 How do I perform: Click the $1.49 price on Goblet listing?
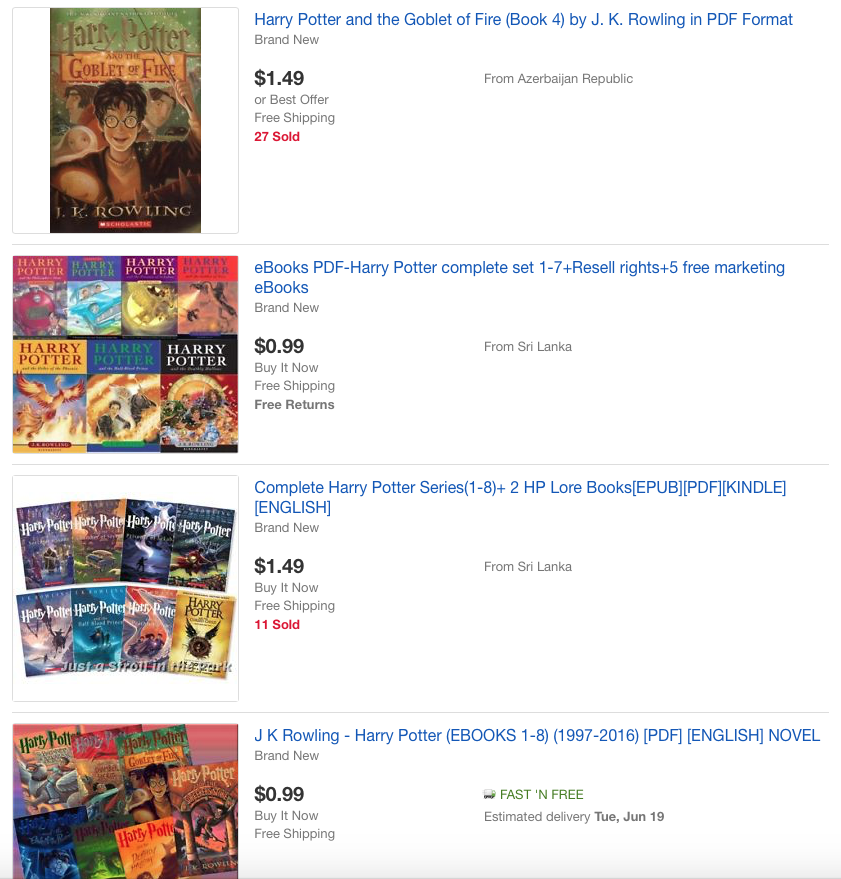279,78
